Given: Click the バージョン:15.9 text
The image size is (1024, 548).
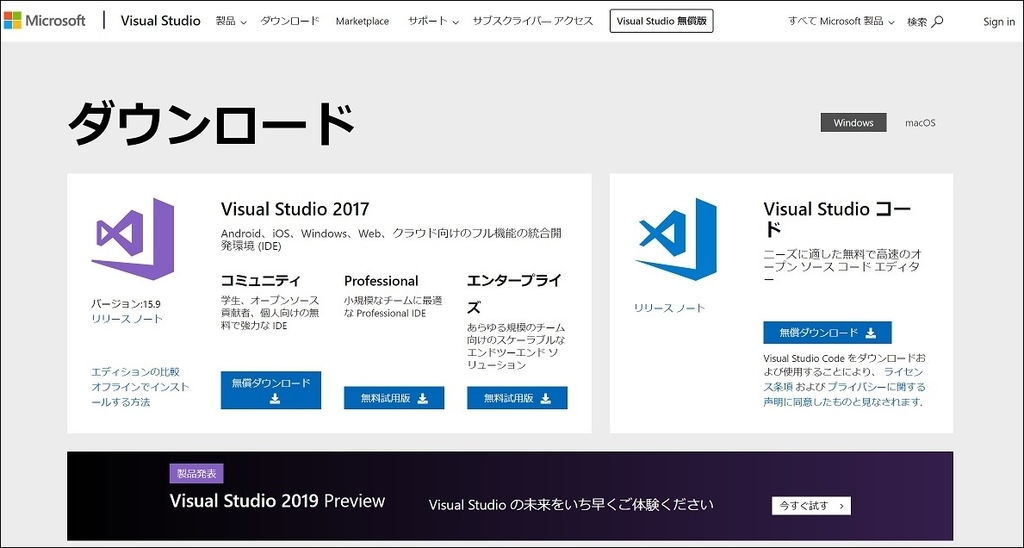Looking at the screenshot, I should (x=126, y=304).
